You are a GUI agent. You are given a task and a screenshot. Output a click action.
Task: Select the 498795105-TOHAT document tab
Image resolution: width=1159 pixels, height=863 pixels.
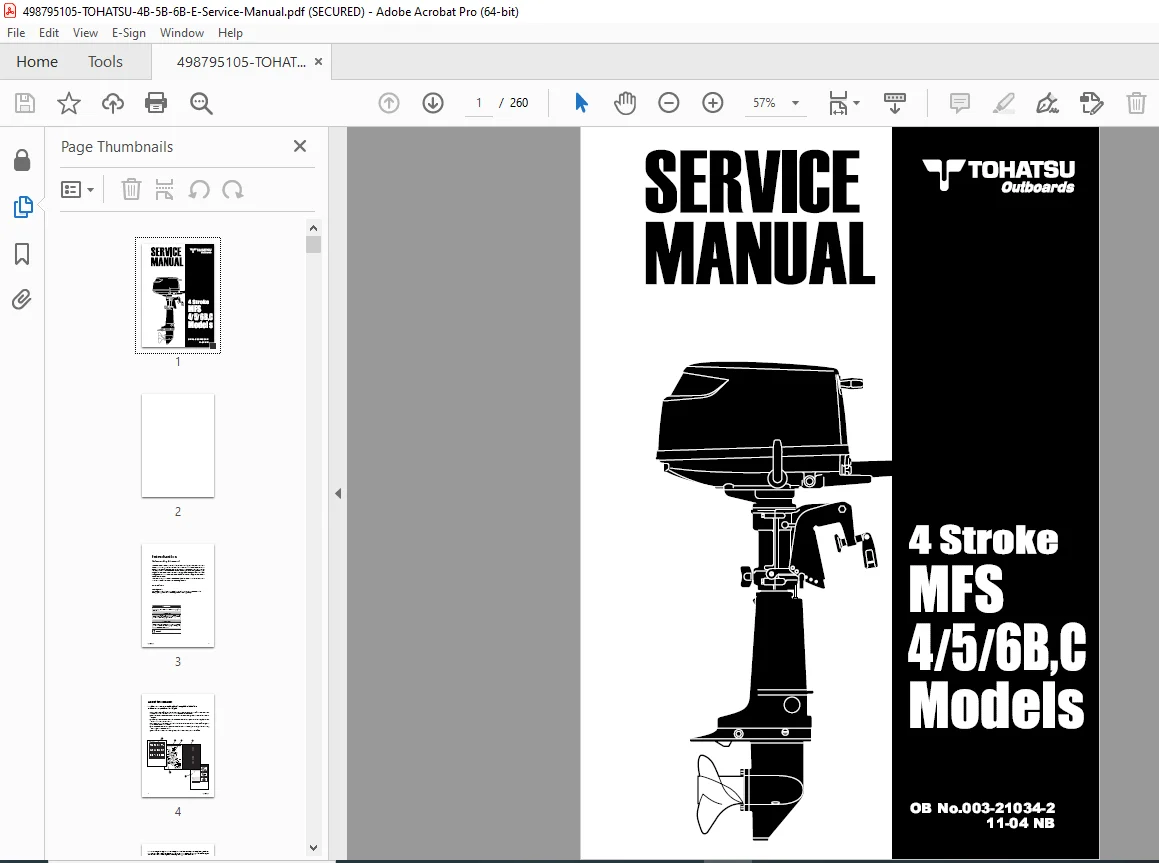(x=241, y=62)
